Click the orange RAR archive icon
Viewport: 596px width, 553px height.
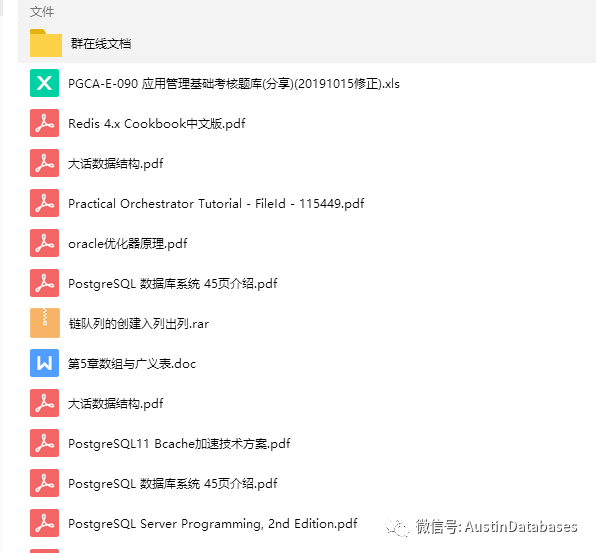pos(45,323)
